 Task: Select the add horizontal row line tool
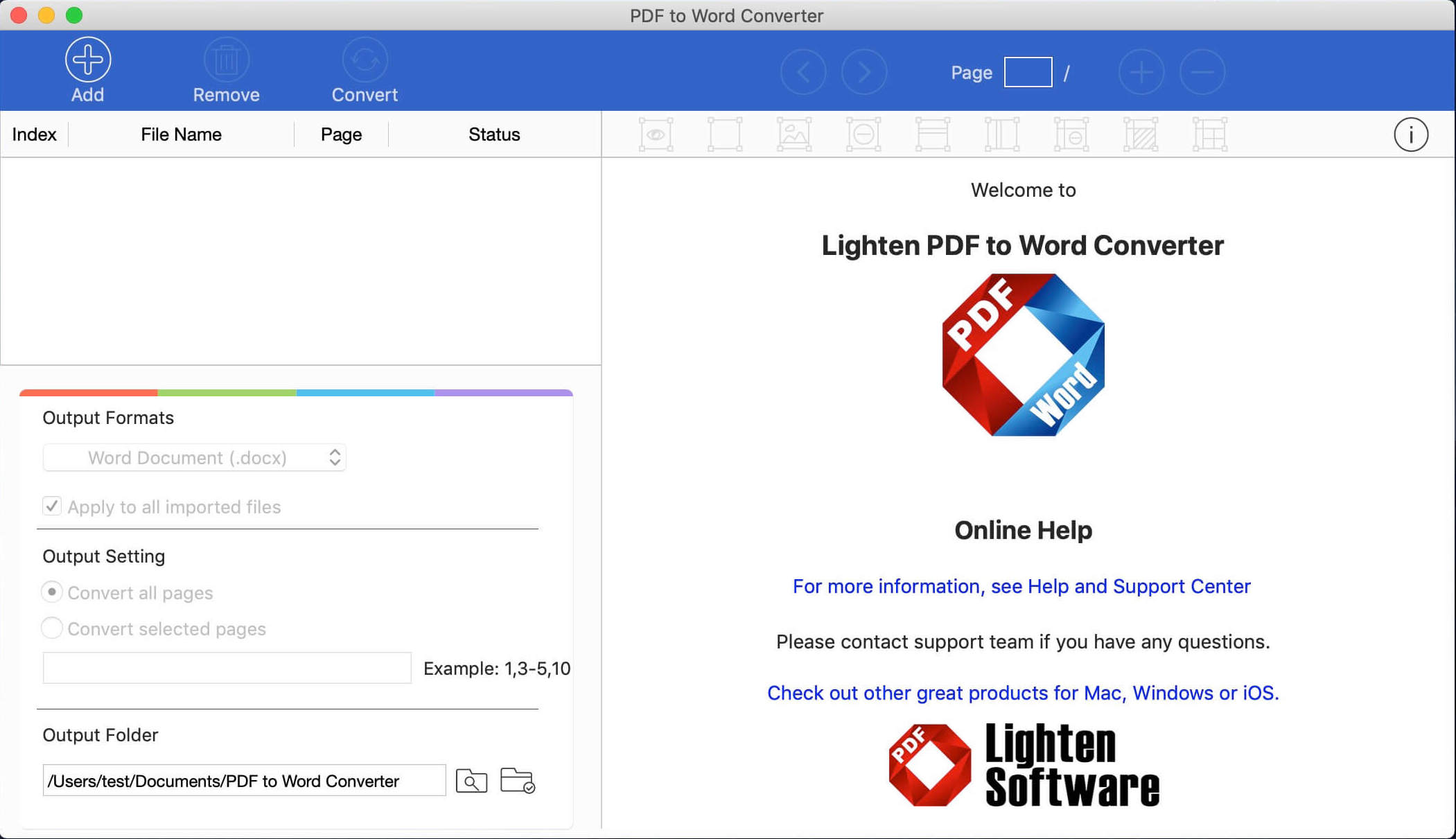pyautogui.click(x=933, y=134)
